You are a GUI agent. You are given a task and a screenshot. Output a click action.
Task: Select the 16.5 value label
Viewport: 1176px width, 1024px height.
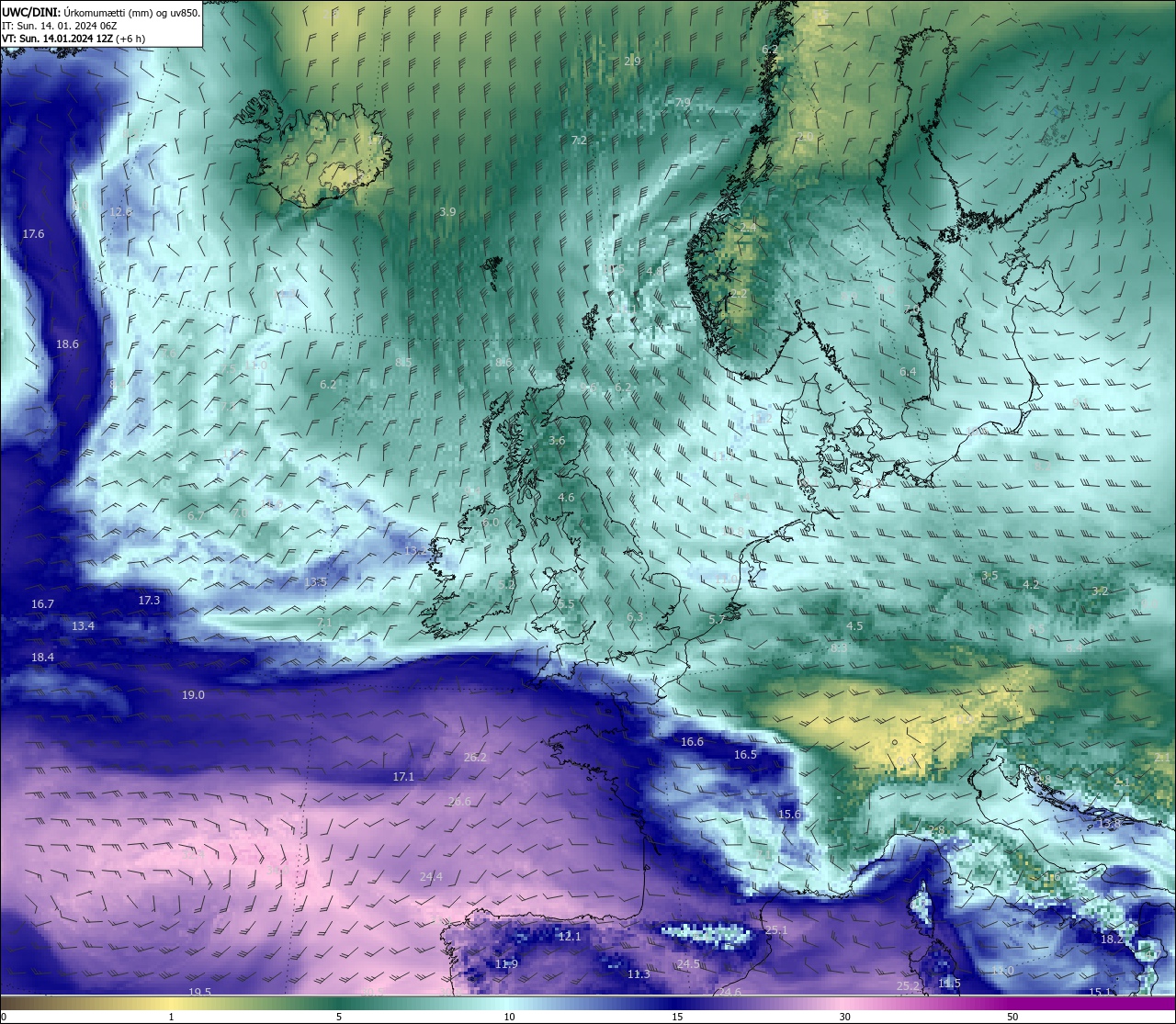[x=745, y=755]
